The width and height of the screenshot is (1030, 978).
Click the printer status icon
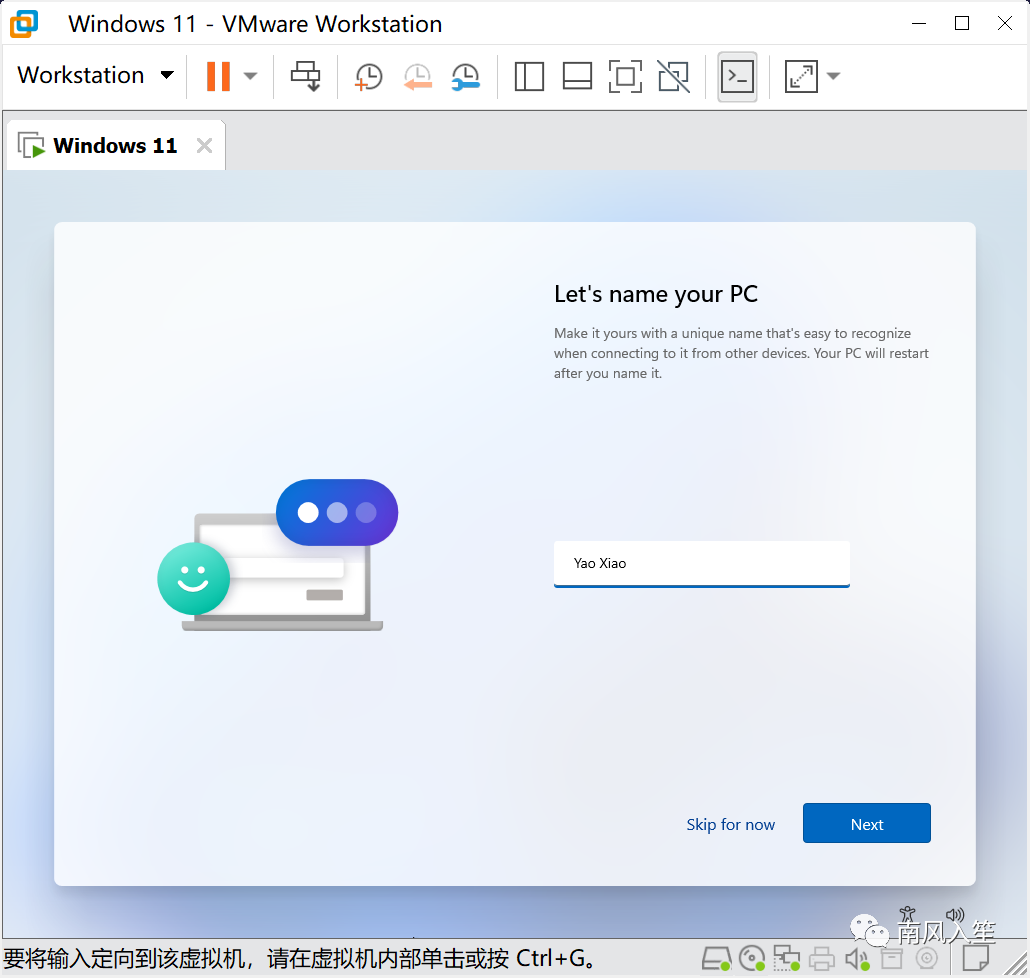click(821, 959)
